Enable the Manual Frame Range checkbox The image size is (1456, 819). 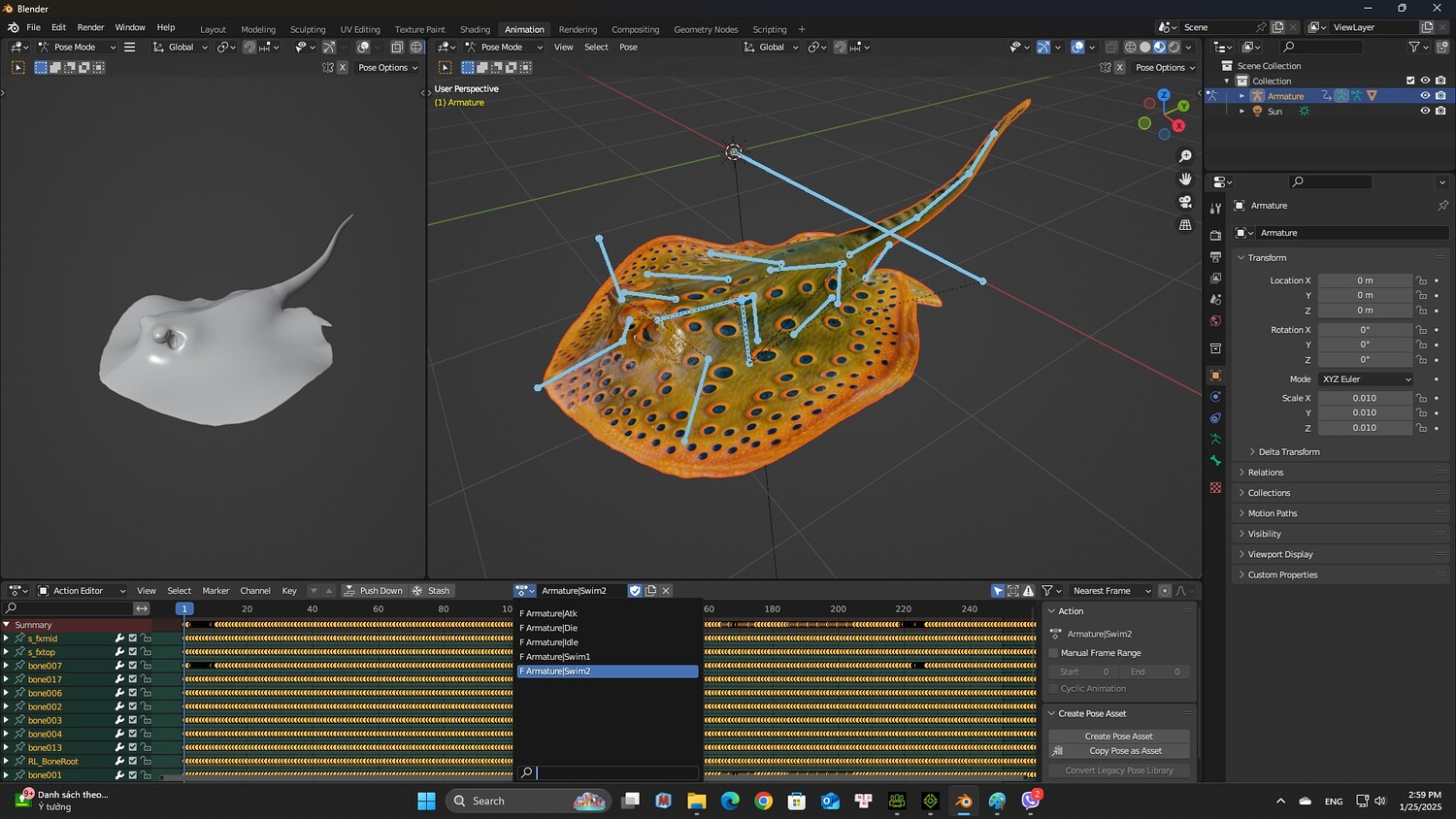[x=1054, y=653]
